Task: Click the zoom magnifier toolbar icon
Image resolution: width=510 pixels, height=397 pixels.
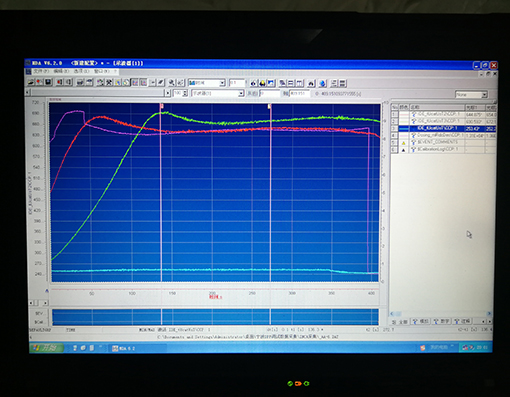Action: [x=171, y=82]
